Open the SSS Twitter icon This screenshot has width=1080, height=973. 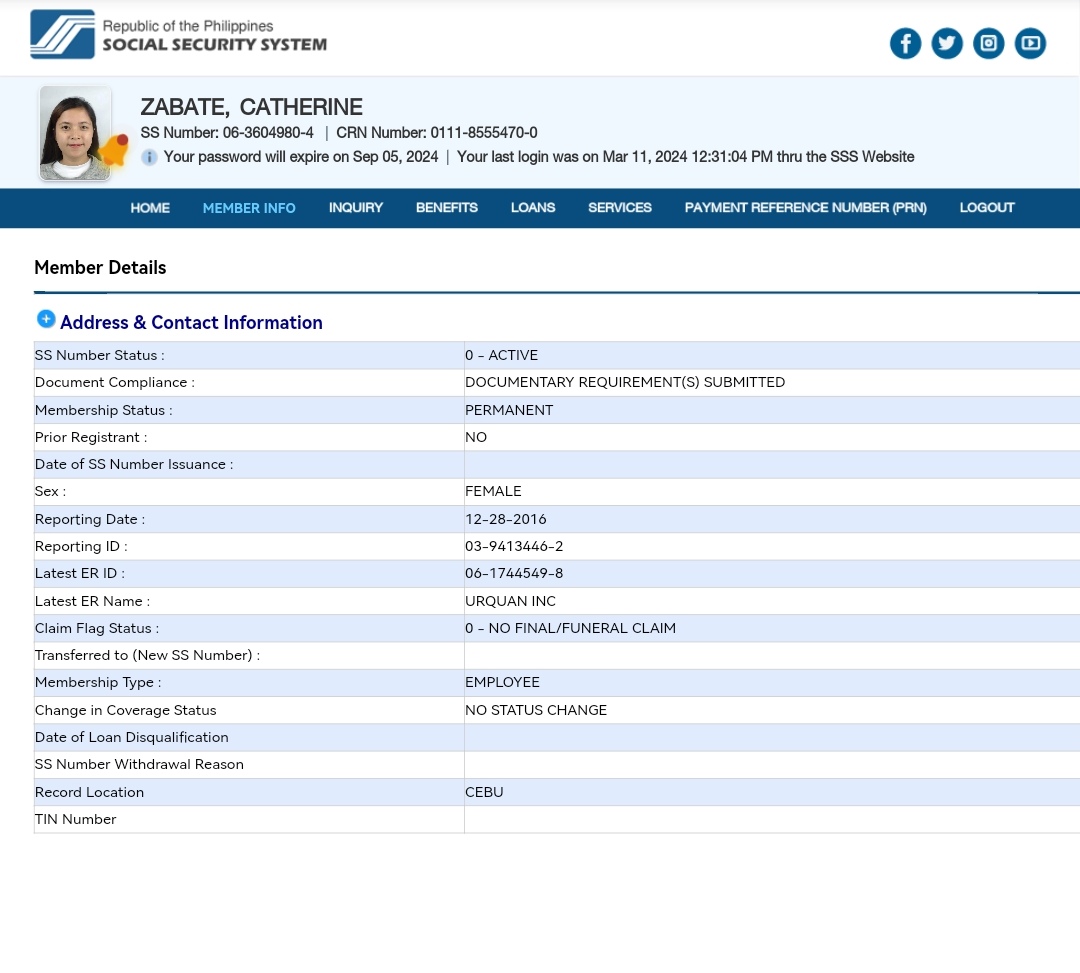(x=947, y=43)
